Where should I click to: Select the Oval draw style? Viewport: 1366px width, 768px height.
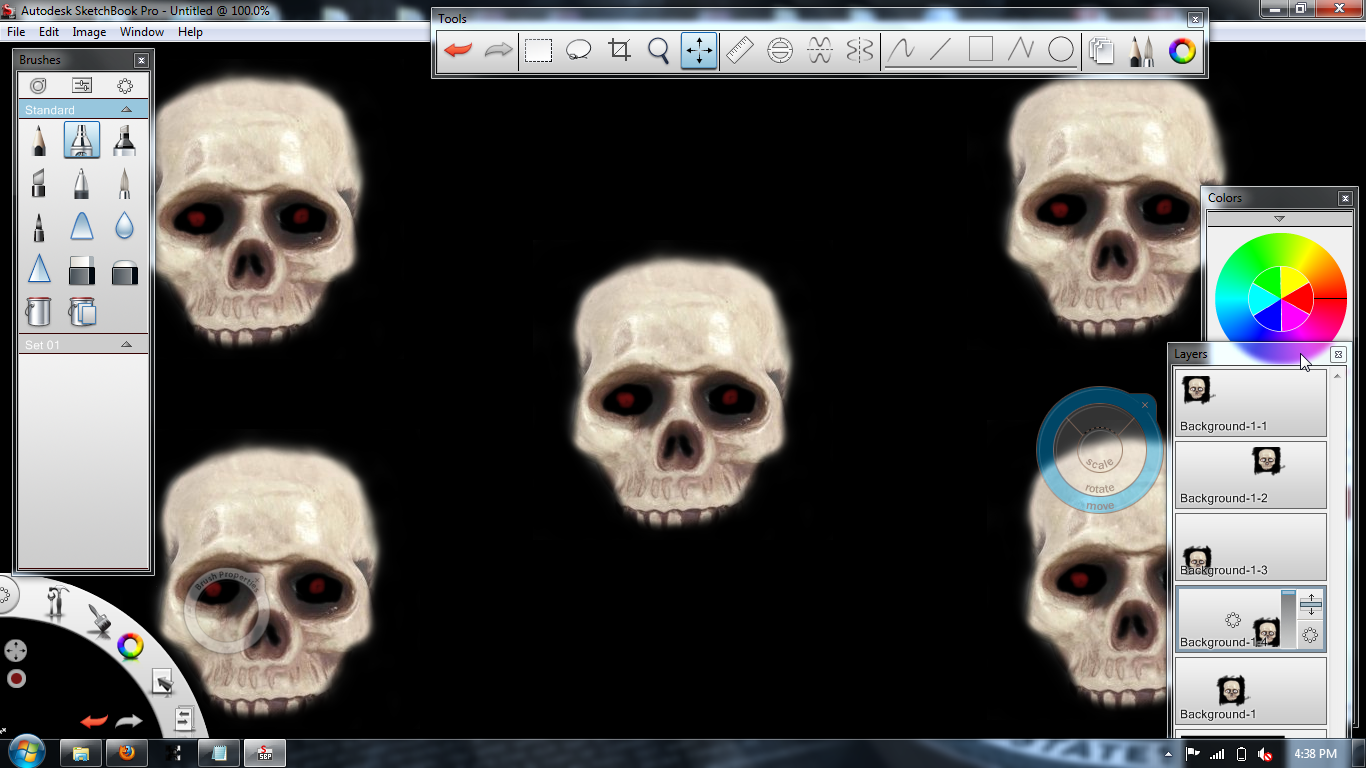[1061, 50]
